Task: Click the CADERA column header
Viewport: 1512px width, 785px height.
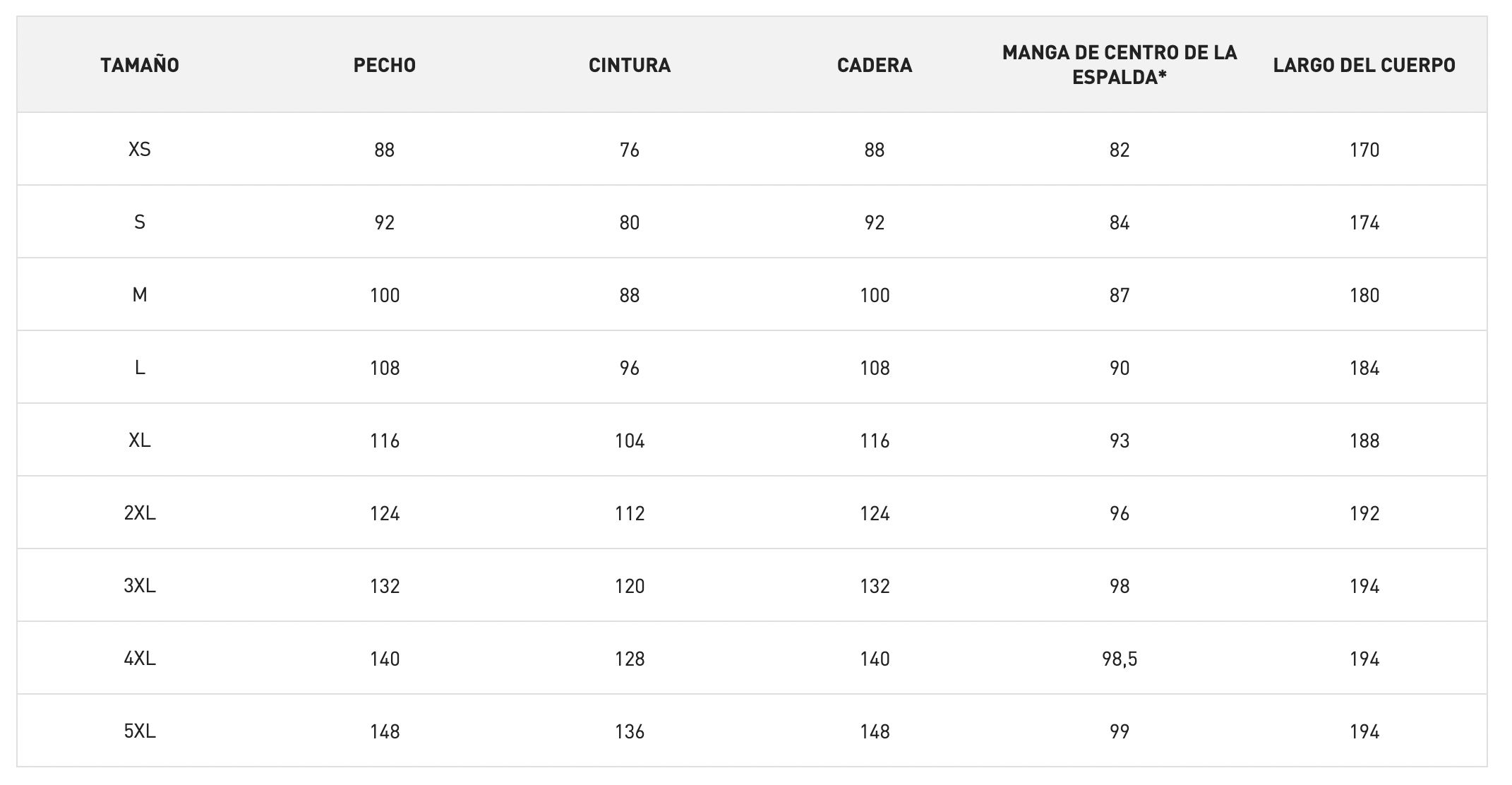Action: pos(875,65)
